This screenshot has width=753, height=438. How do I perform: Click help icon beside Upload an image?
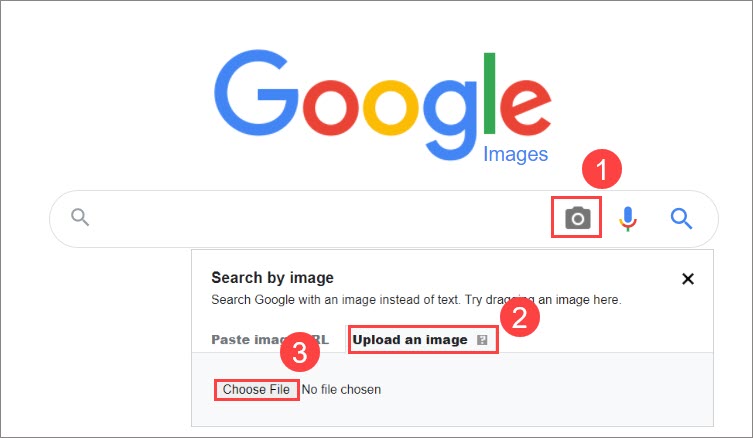tap(482, 340)
